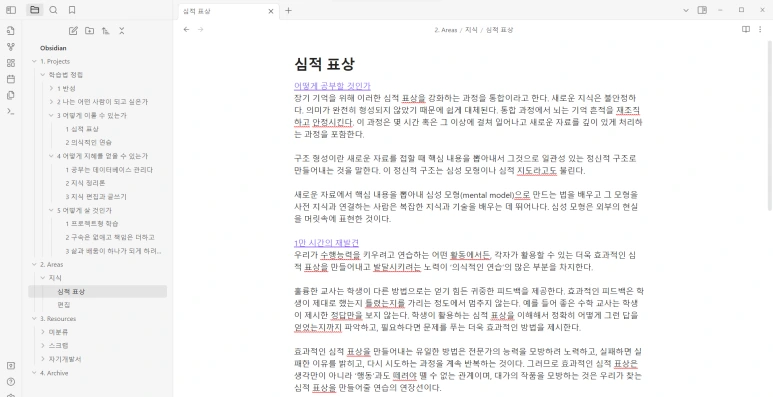This screenshot has height=397, width=773.
Task: Toggle the right sidebar panel icon
Action: [x=702, y=10]
